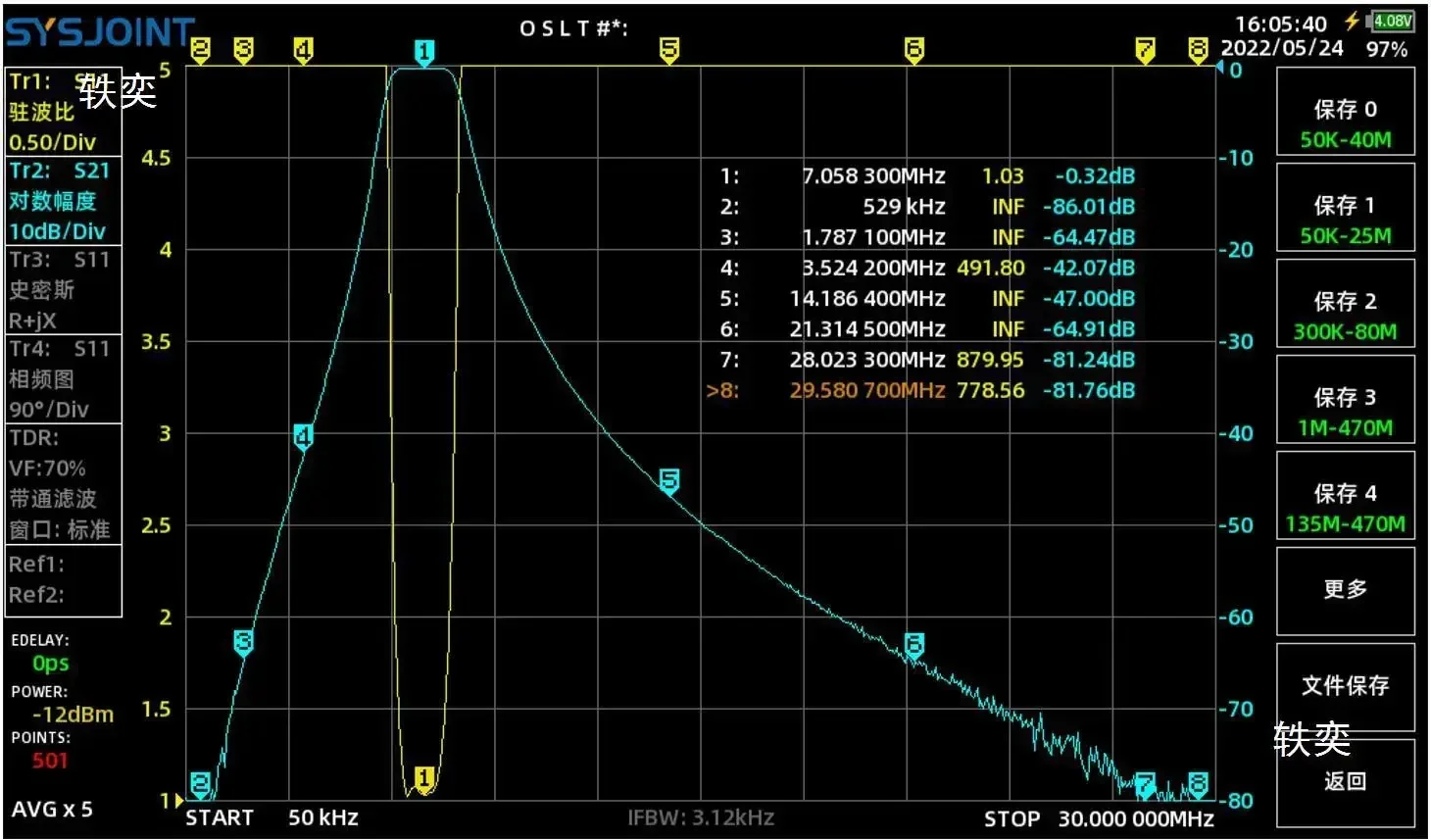
Task: Select yellow marker 7 at top
Action: (1145, 51)
